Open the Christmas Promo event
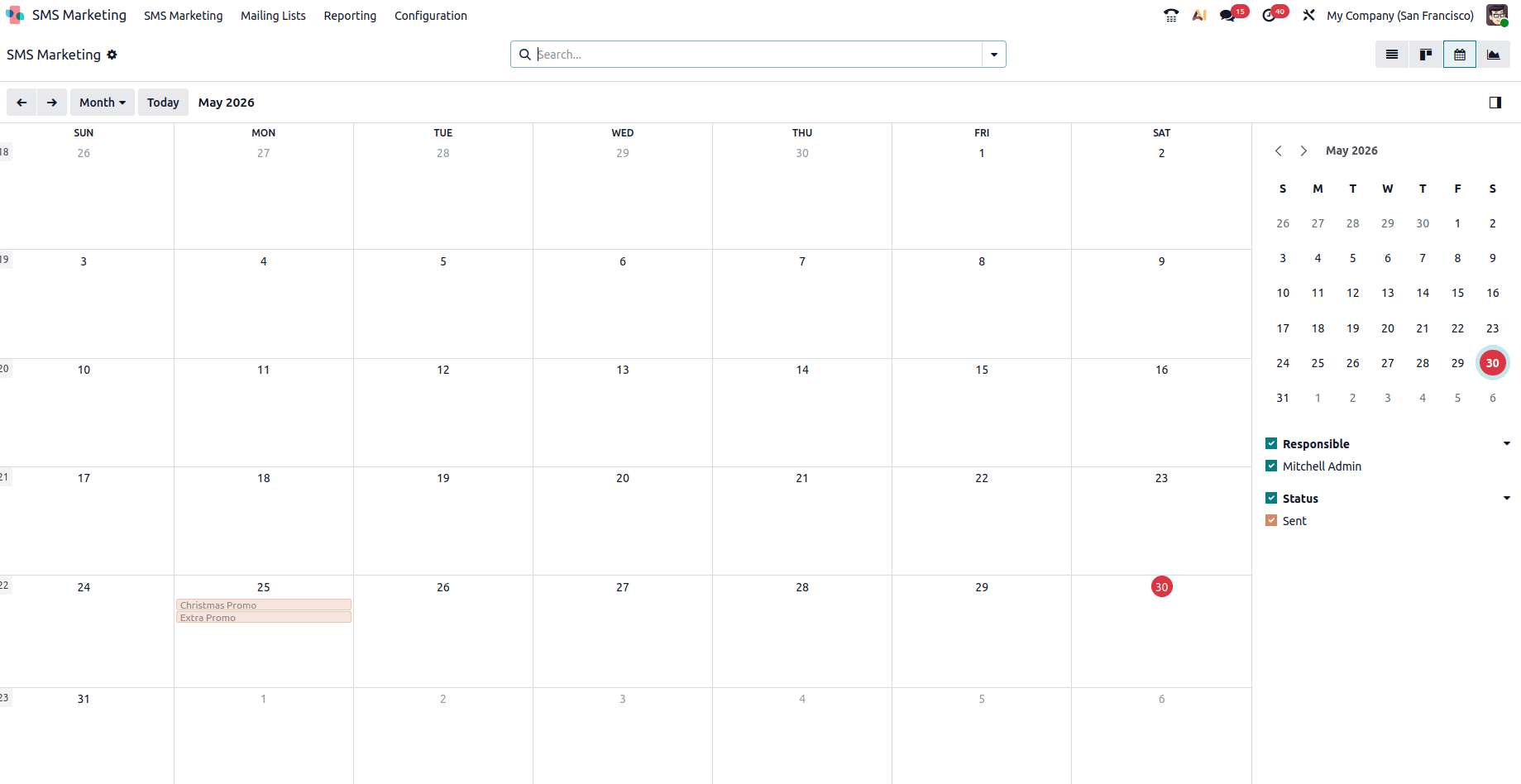The image size is (1521, 784). 264,605
